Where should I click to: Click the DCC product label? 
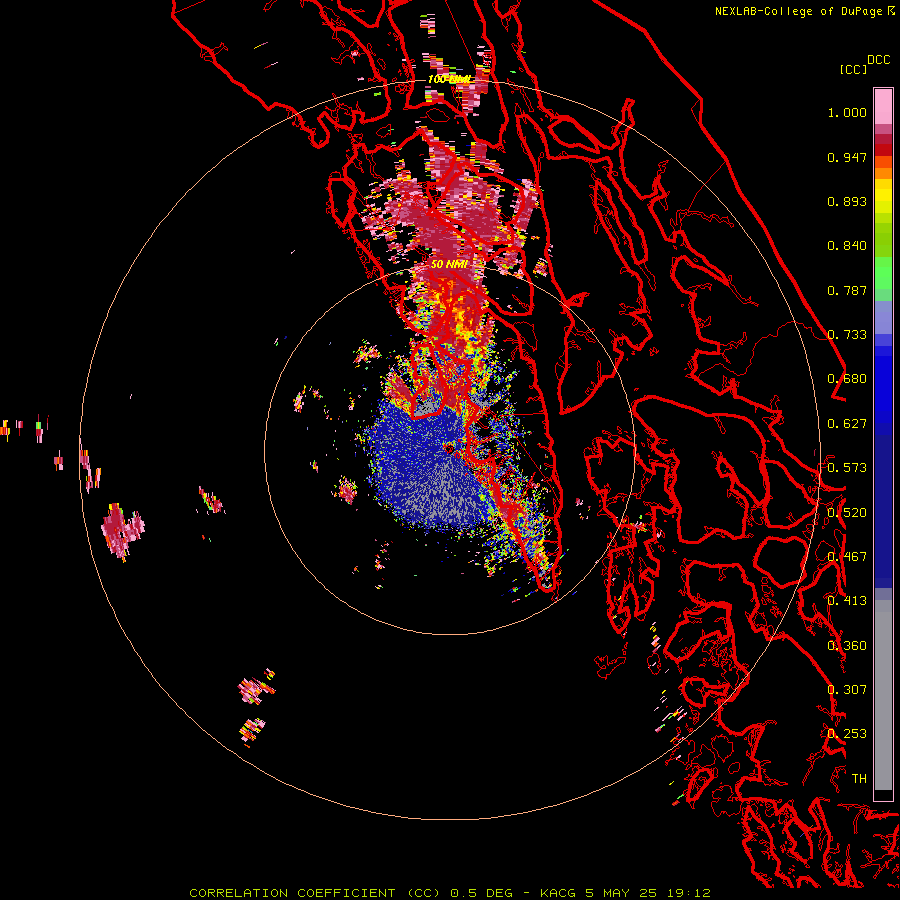tap(879, 60)
